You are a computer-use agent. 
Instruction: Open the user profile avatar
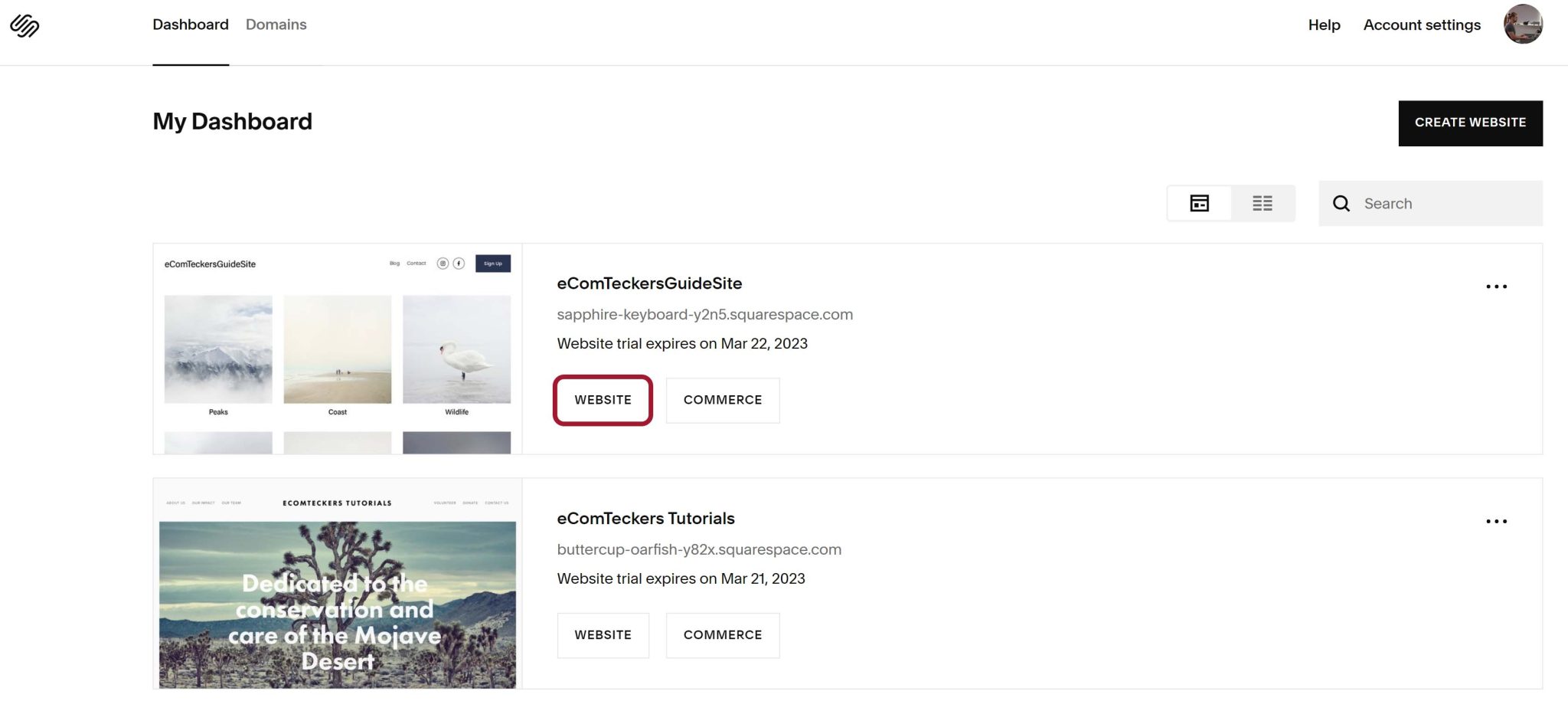[1522, 25]
